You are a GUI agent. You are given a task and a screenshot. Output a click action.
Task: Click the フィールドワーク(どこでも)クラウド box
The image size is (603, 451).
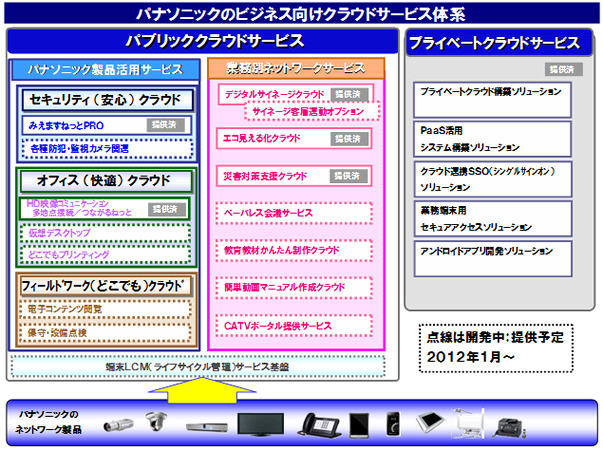[106, 286]
